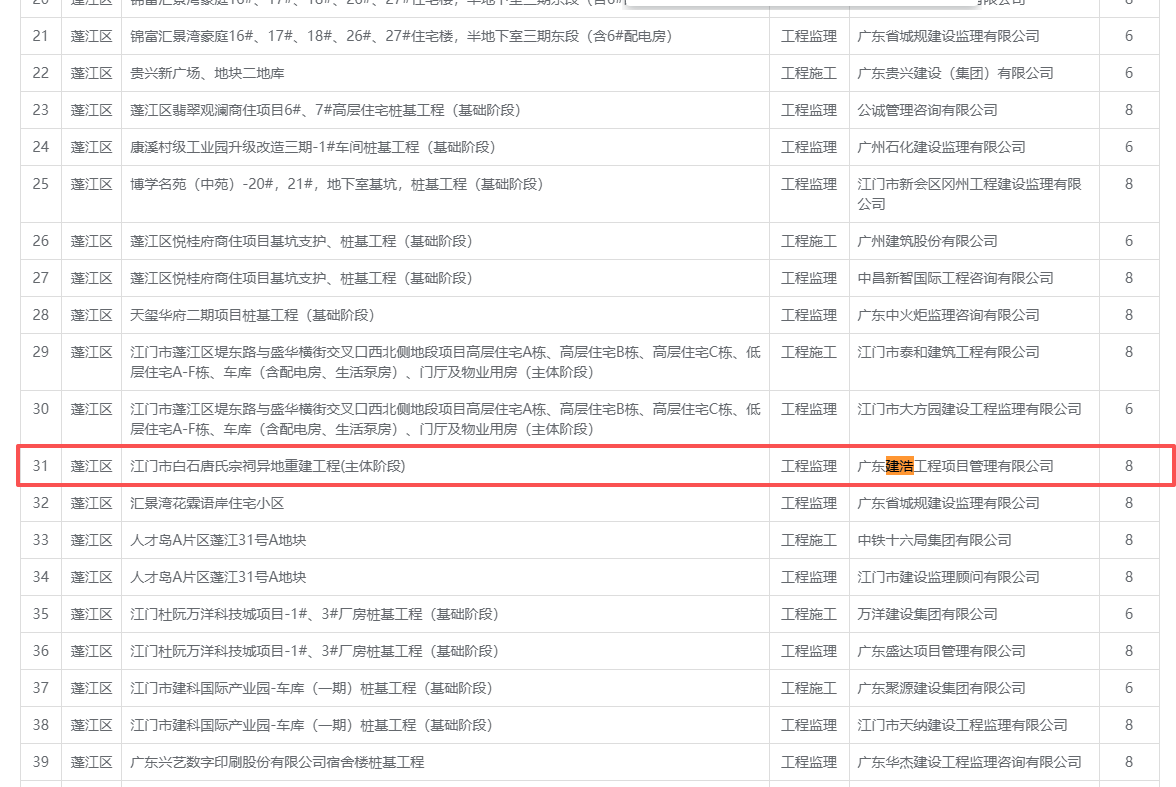
Task: Select company 万洋建设集团有限公司
Action: pos(927,614)
